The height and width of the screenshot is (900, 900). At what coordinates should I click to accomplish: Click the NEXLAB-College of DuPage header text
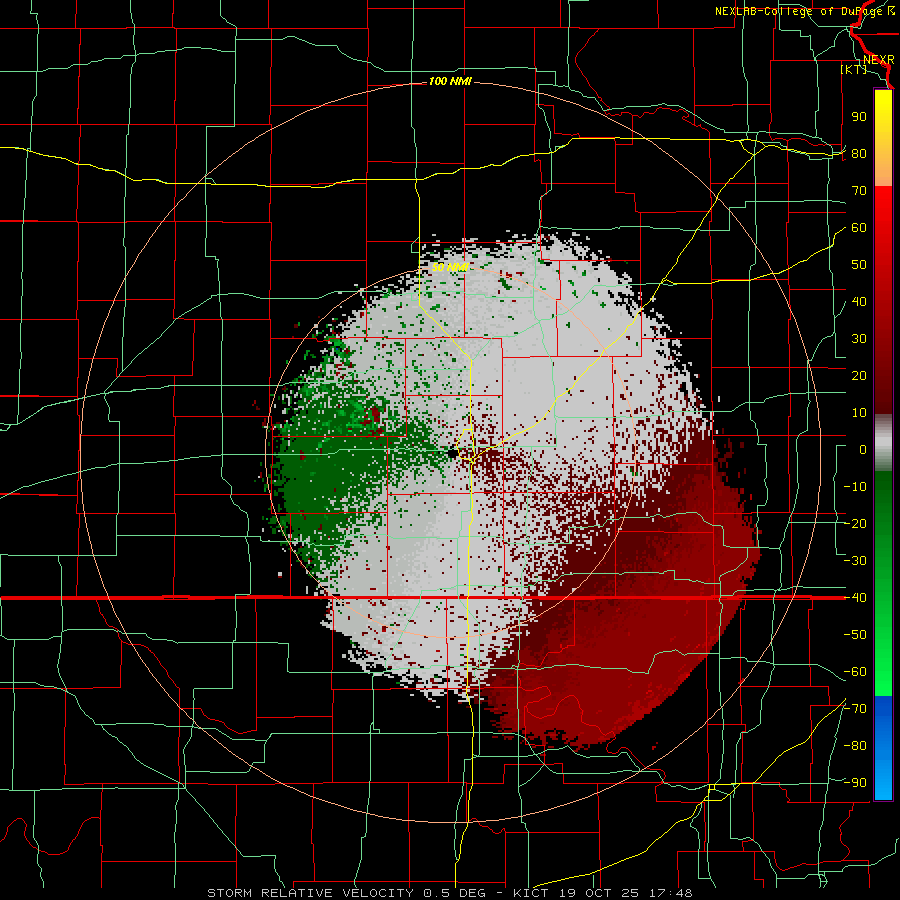pyautogui.click(x=804, y=11)
